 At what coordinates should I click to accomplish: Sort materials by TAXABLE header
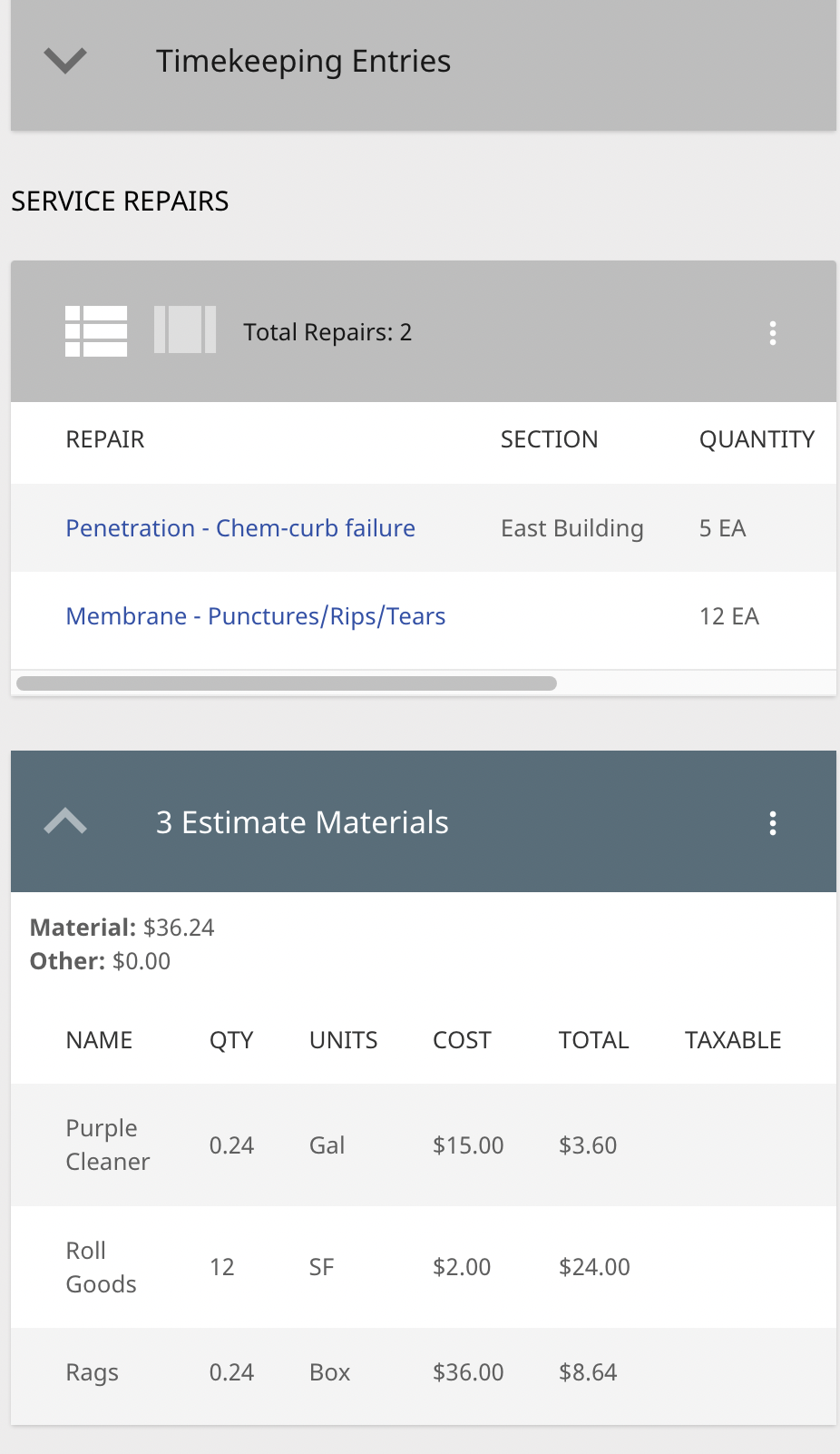(733, 1040)
